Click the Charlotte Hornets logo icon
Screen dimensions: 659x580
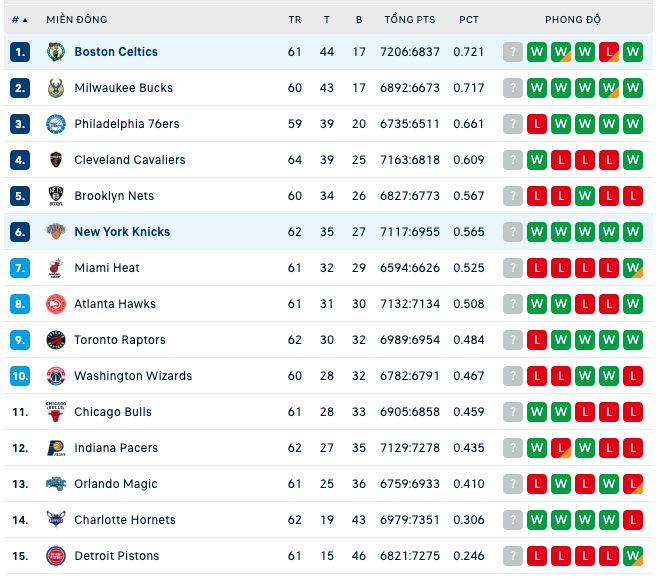pos(55,520)
